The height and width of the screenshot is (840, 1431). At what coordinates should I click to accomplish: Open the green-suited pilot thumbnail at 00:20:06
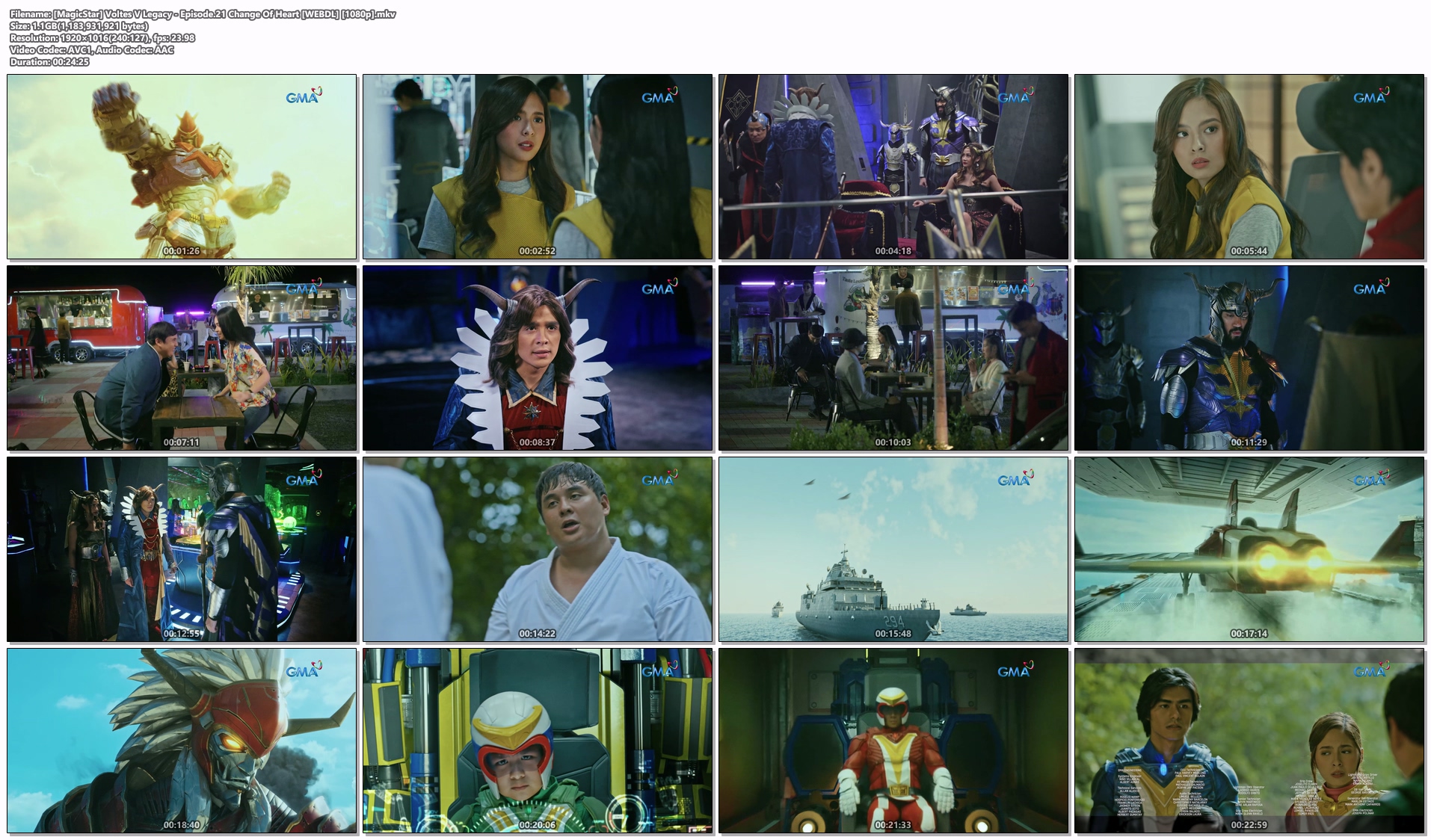coord(538,741)
